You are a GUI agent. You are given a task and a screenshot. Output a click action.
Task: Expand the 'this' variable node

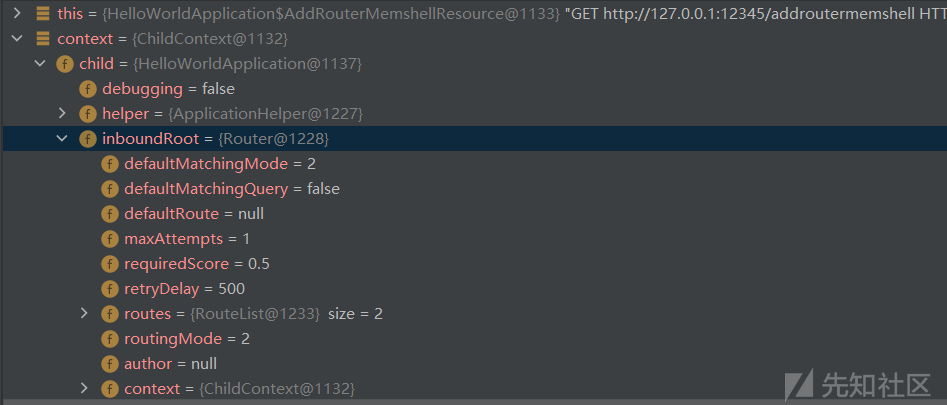[x=17, y=13]
